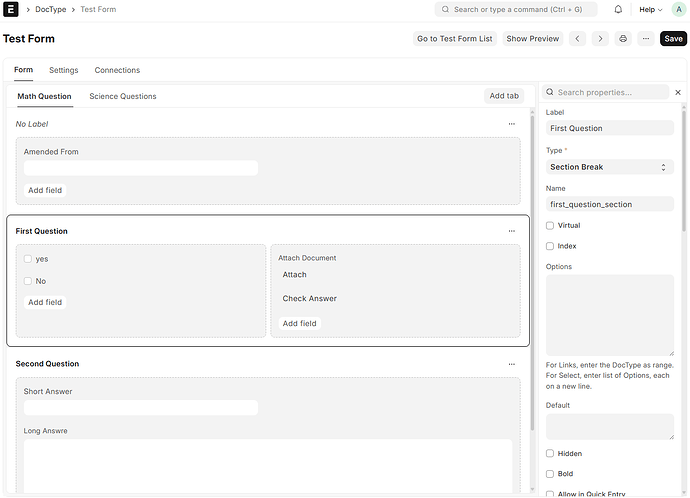
Task: Focus the global search command bar
Action: pos(516,9)
